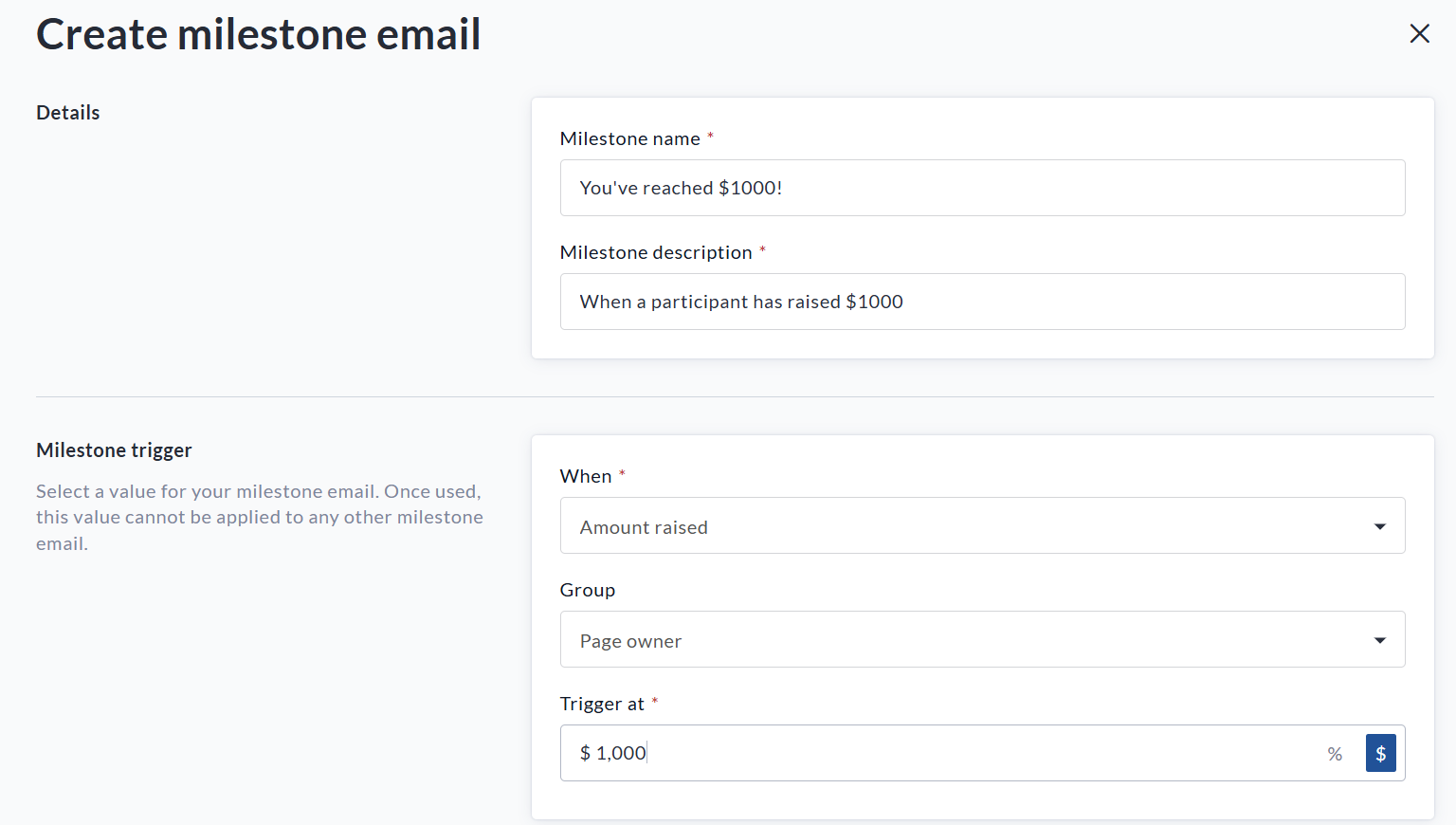Click the Group field label

(588, 590)
